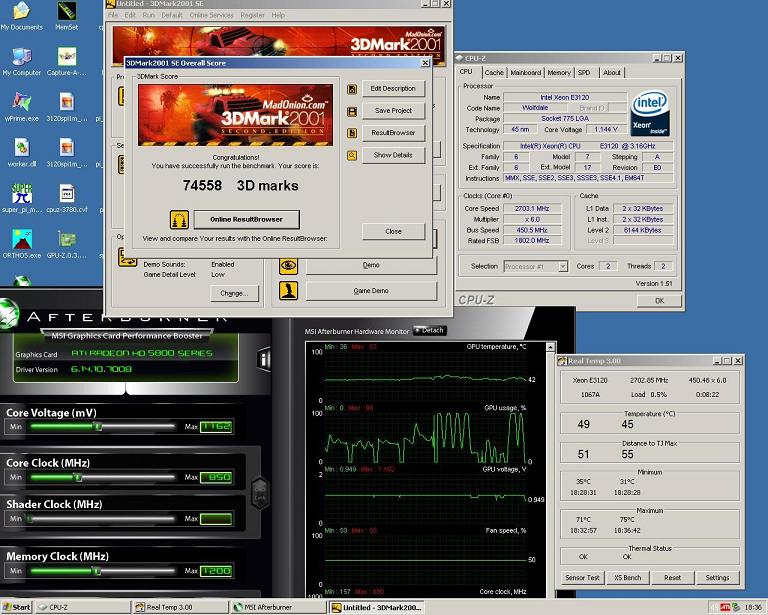768x615 pixels.
Task: Open the Memory tab in CPU-Z
Action: tap(559, 72)
